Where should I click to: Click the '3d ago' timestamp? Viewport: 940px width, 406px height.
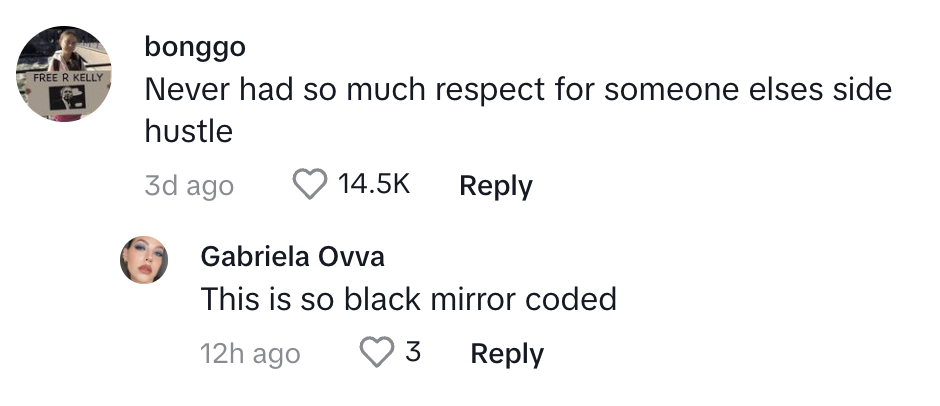[x=189, y=186]
